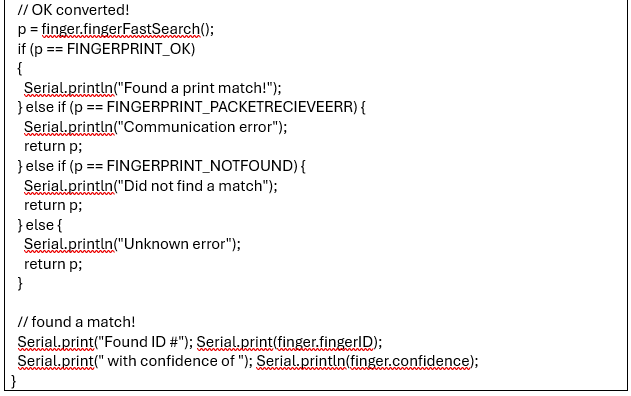Click the " with confidence of " string
Screen dimensions: 631x396
pyautogui.click(x=171, y=361)
